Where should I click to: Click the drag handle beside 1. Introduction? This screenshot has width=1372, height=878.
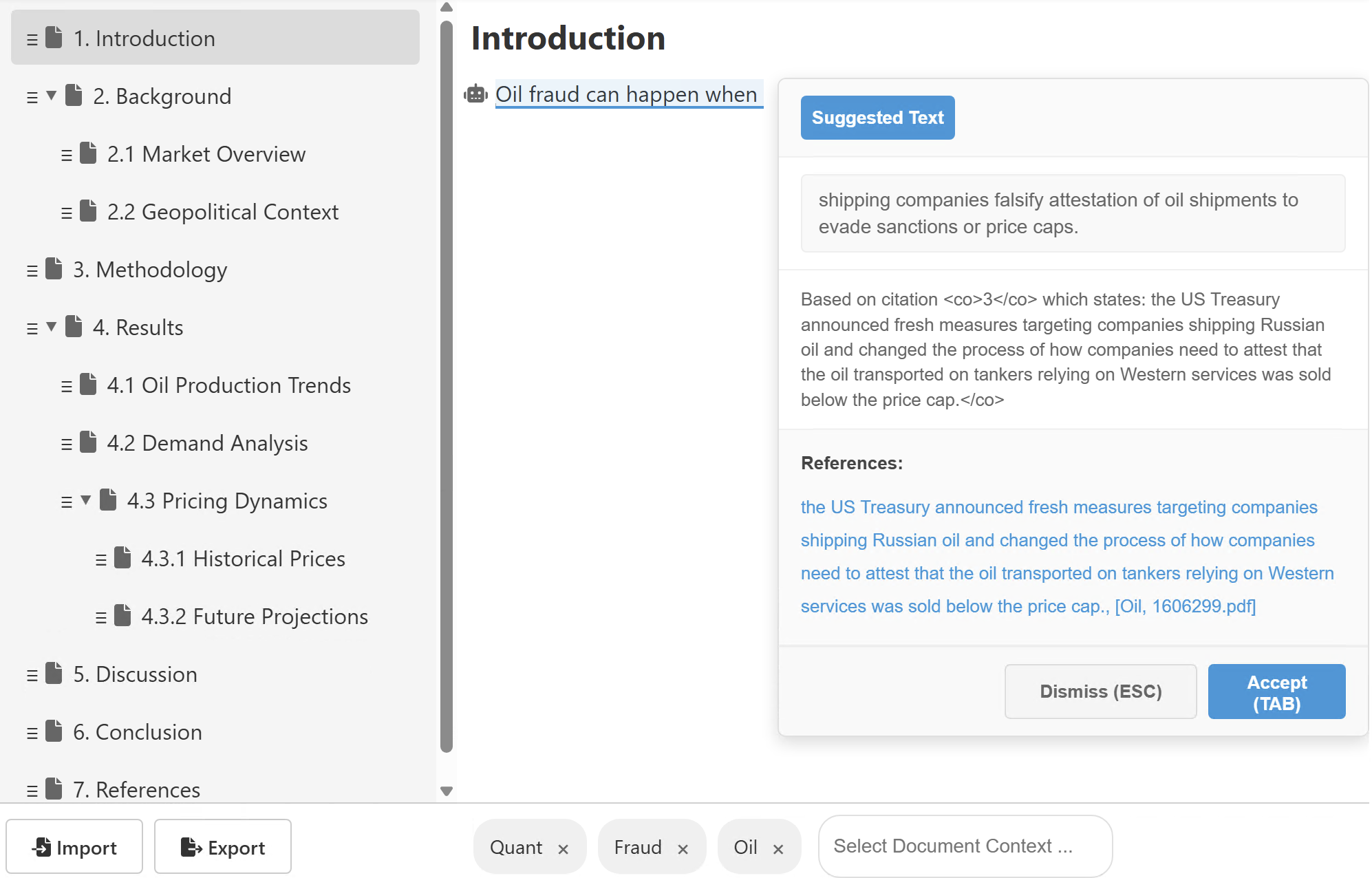32,39
